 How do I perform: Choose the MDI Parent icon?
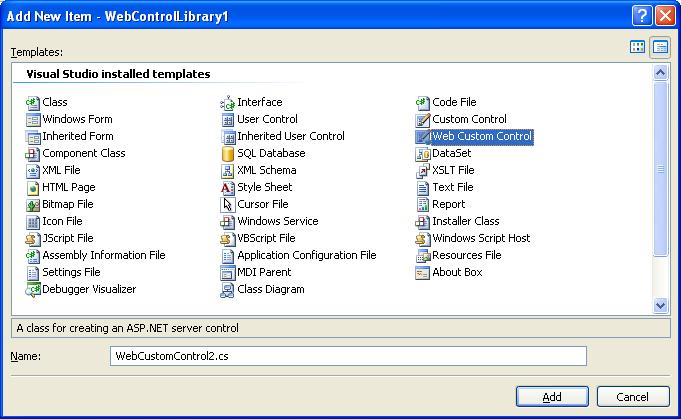[228, 273]
